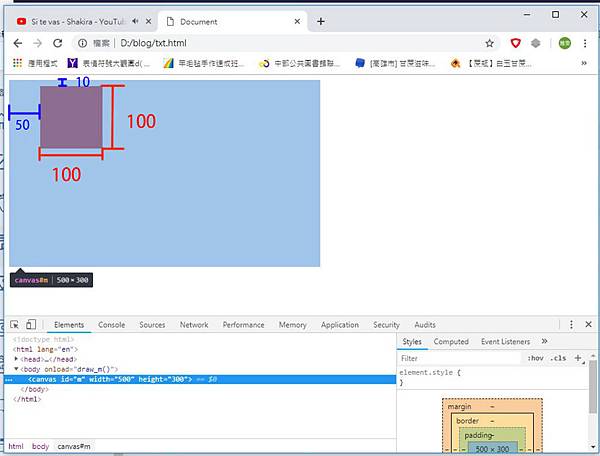Click the browser forward arrow
The image size is (600, 456).
38,43
